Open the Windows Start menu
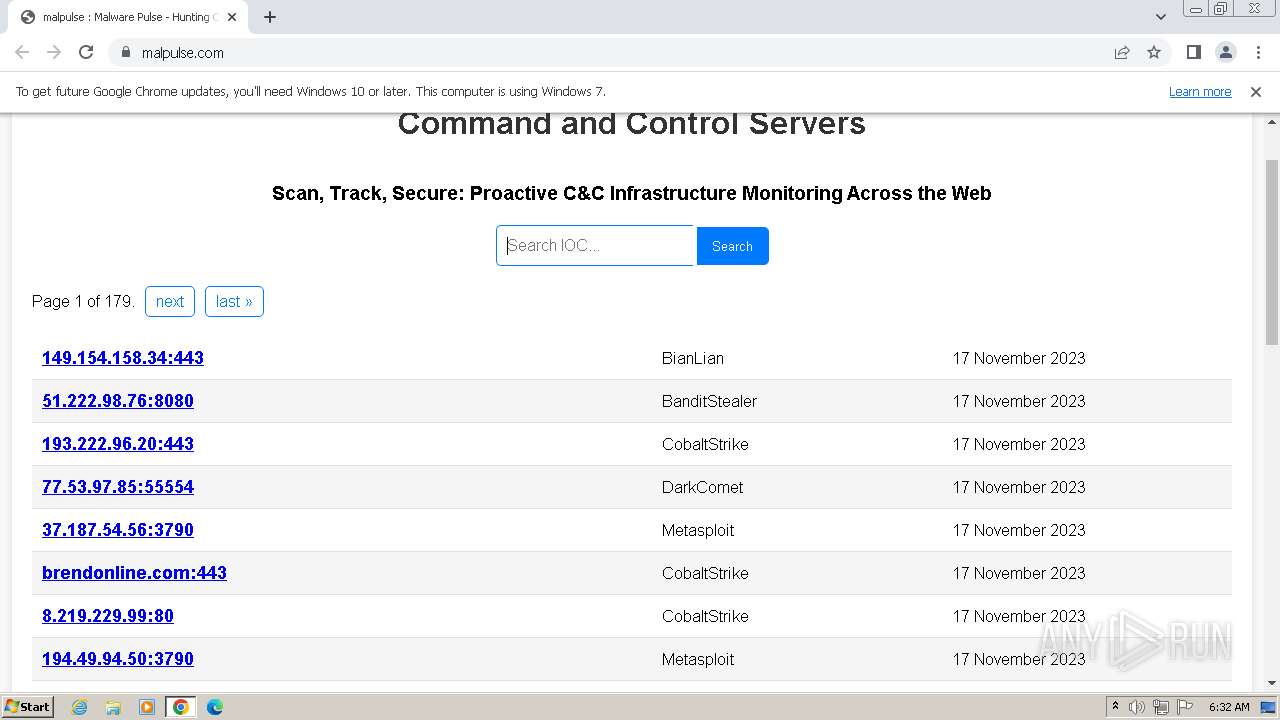This screenshot has height=720, width=1280. [x=28, y=707]
